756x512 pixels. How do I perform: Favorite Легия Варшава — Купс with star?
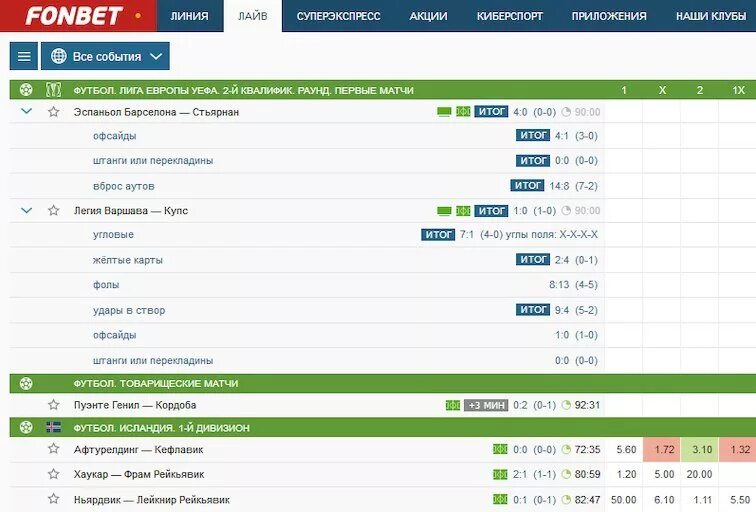coord(54,210)
